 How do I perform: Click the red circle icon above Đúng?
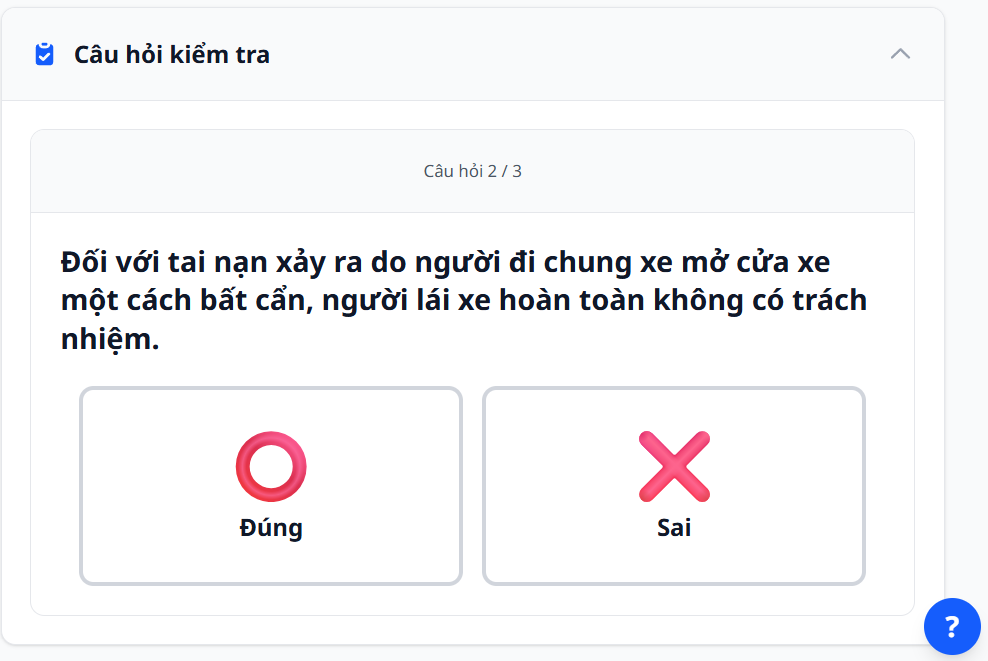[x=271, y=466]
